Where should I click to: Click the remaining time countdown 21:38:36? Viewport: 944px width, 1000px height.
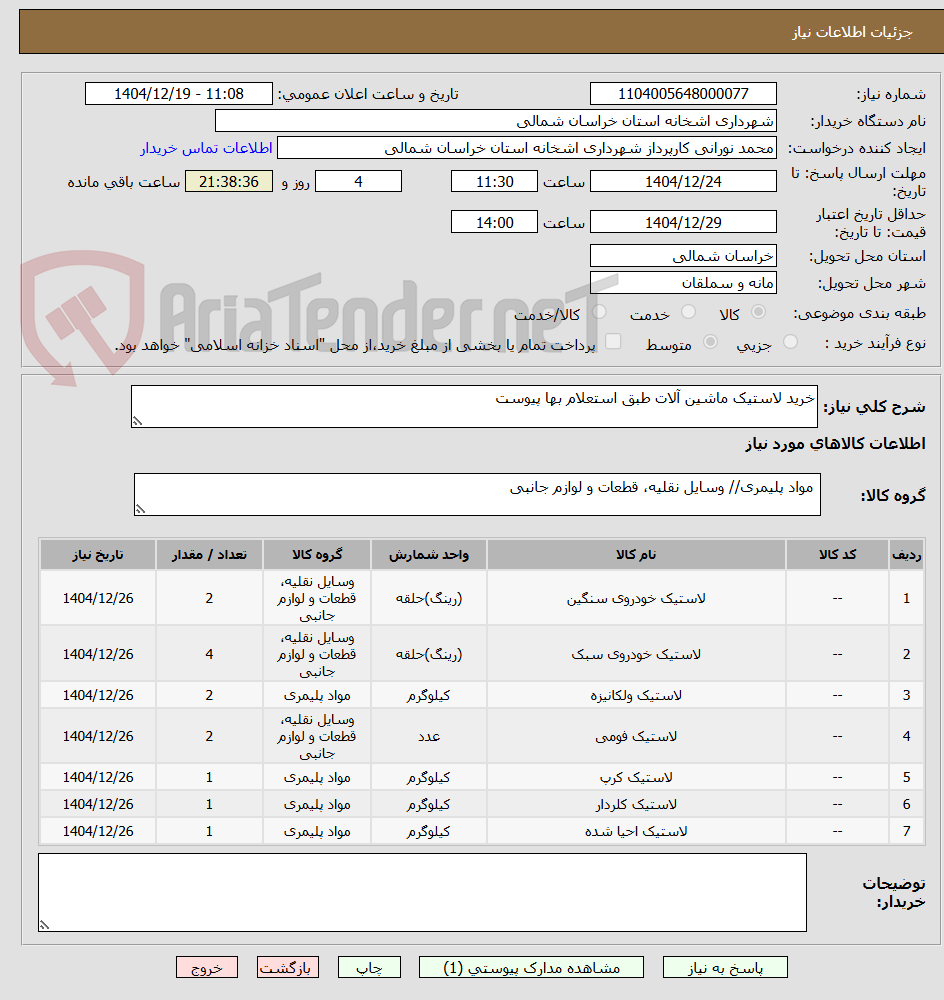(x=229, y=182)
